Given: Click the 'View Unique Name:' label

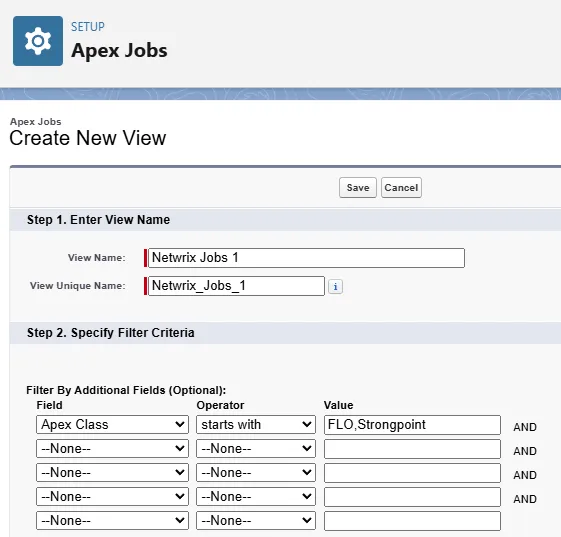Looking at the screenshot, I should (78, 286).
